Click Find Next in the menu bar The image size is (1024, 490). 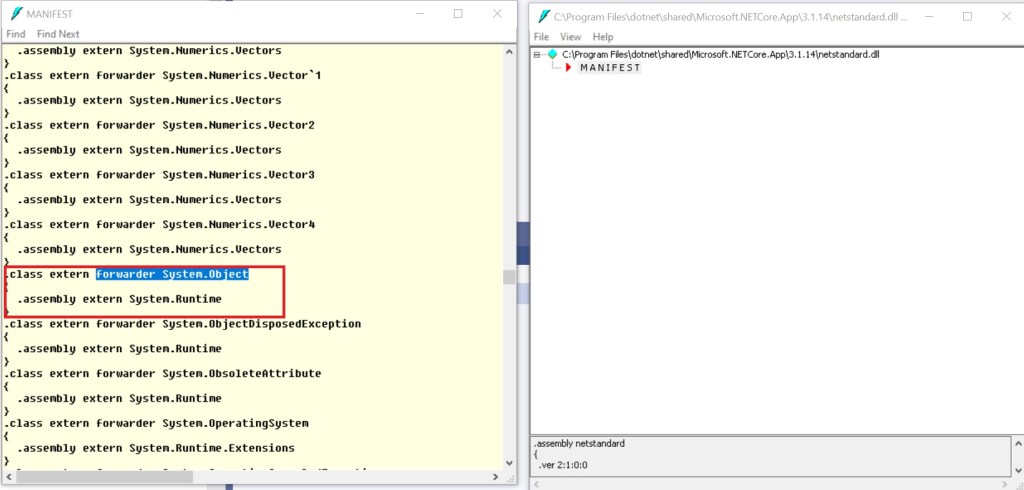(x=58, y=34)
